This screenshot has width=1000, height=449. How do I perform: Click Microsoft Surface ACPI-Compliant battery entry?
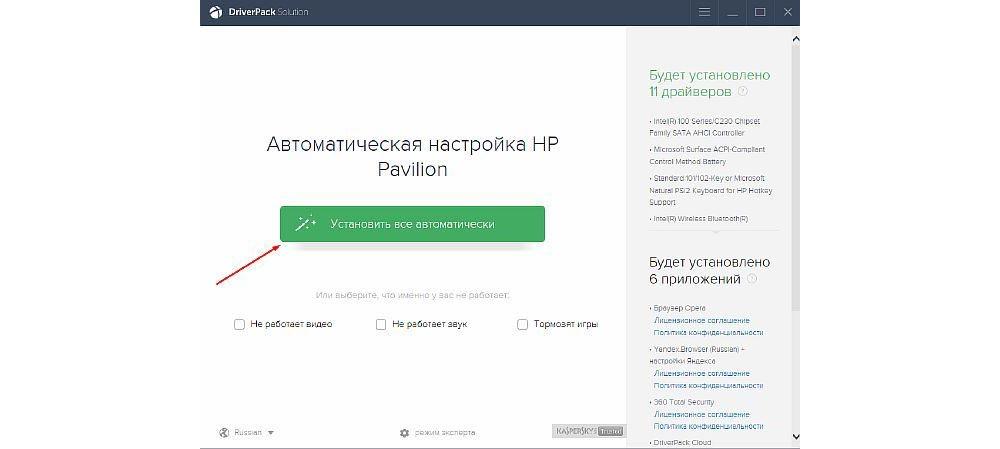707,155
